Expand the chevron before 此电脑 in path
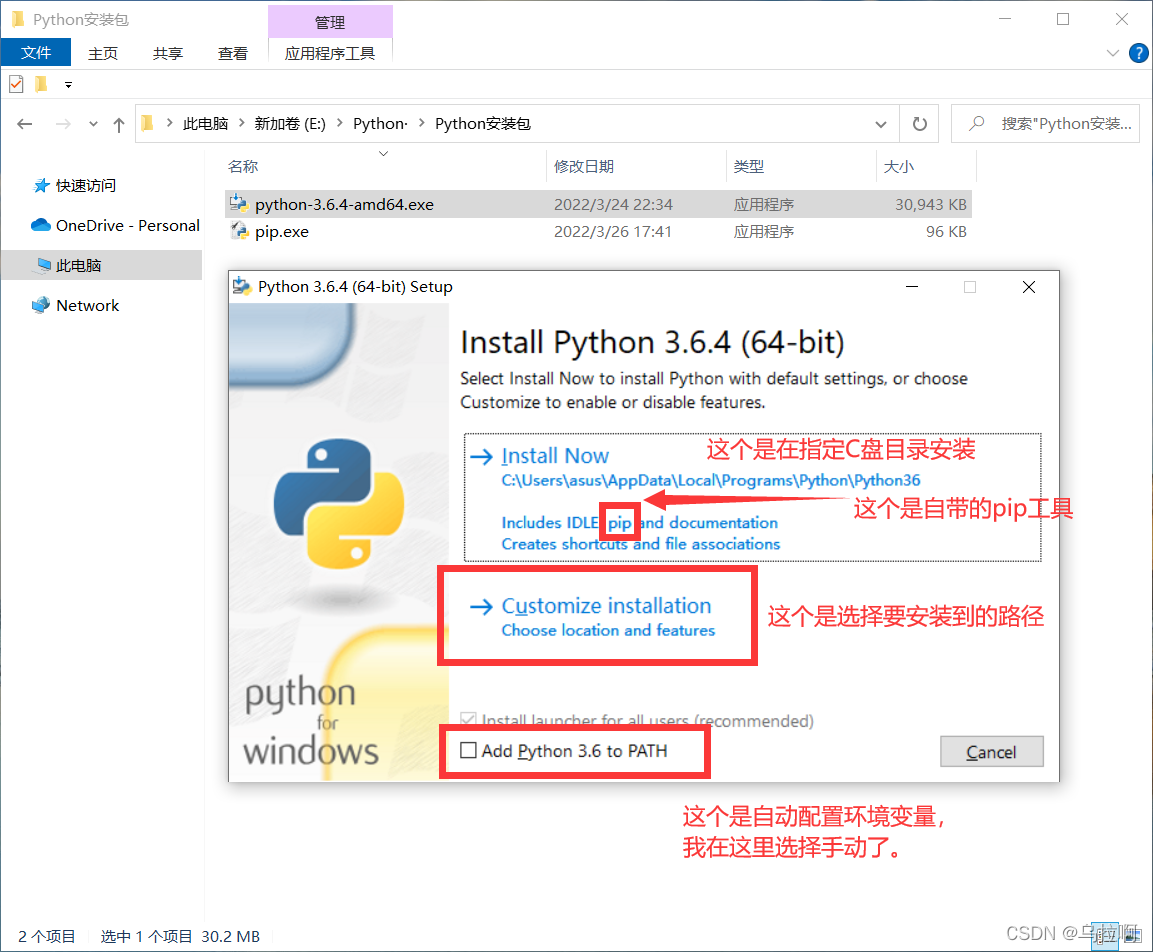1153x952 pixels. [169, 123]
